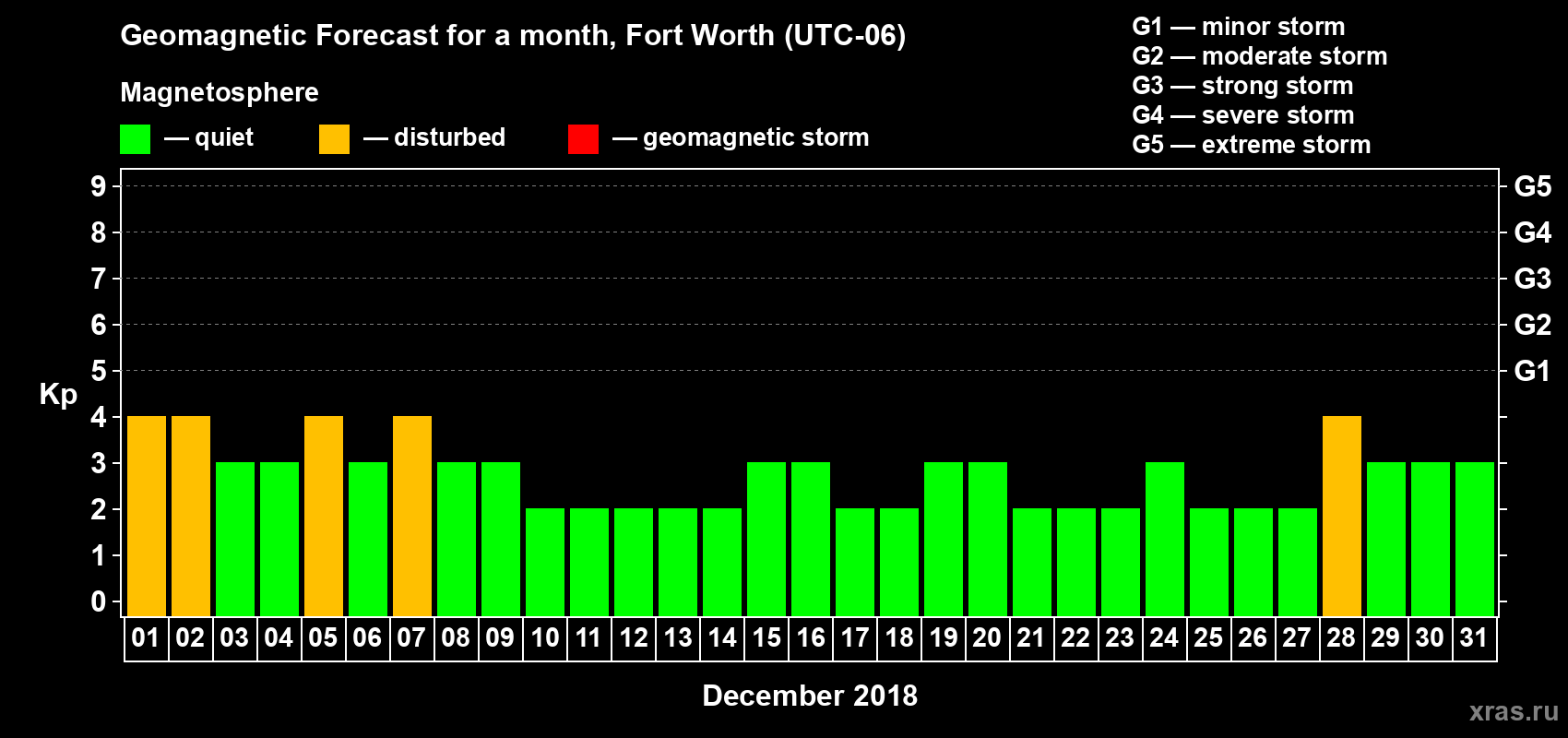This screenshot has height=738, width=1568.
Task: Click the day label 29 on the axis
Action: [1385, 637]
